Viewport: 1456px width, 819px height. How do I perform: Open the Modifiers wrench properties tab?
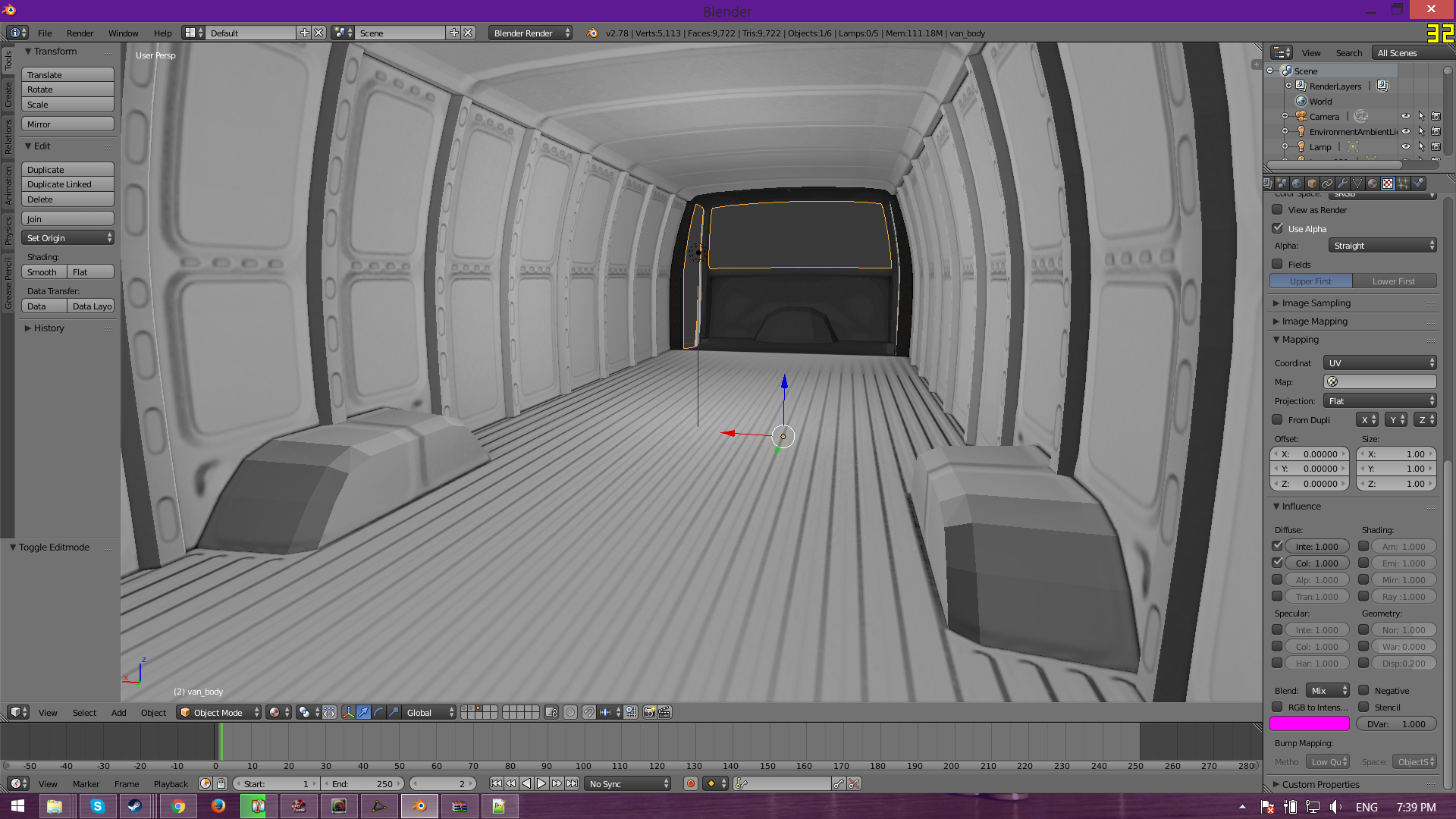click(x=1342, y=184)
